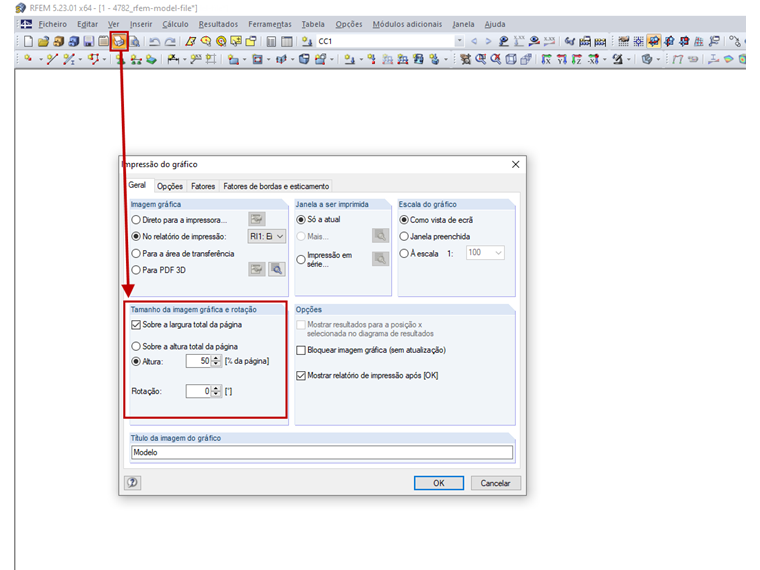
Task: Click the OK button
Action: coord(439,483)
